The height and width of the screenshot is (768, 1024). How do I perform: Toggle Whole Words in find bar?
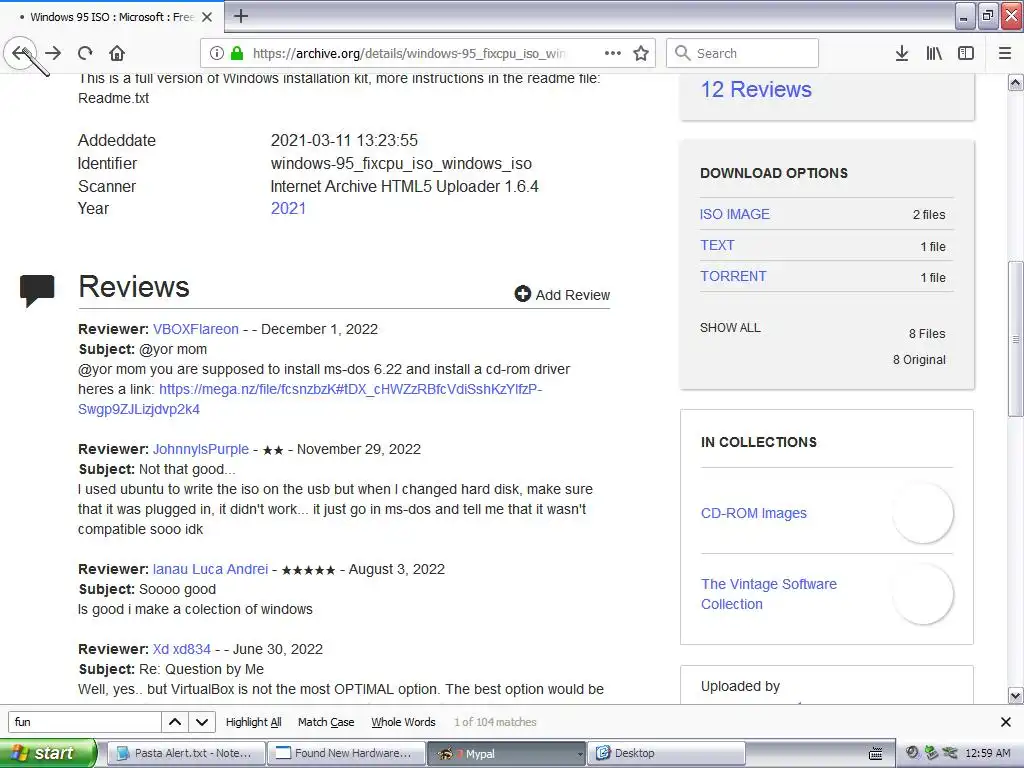(403, 722)
